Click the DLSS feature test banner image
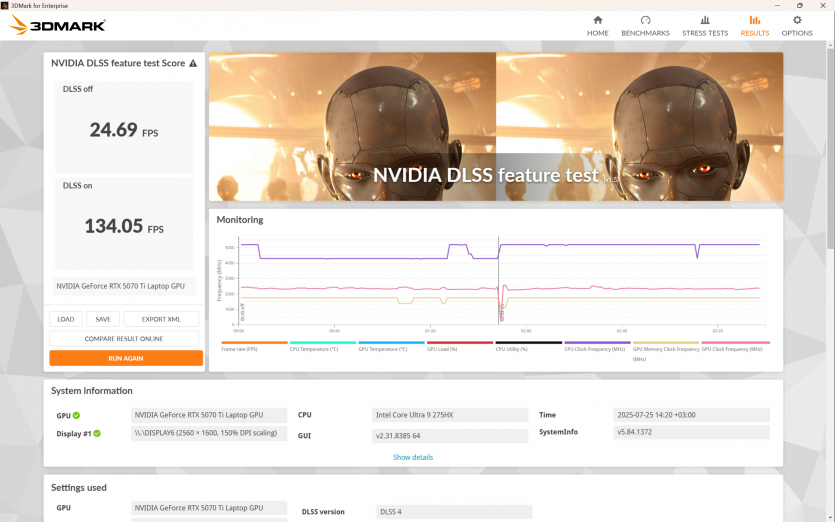The height and width of the screenshot is (522, 835). pyautogui.click(x=495, y=127)
